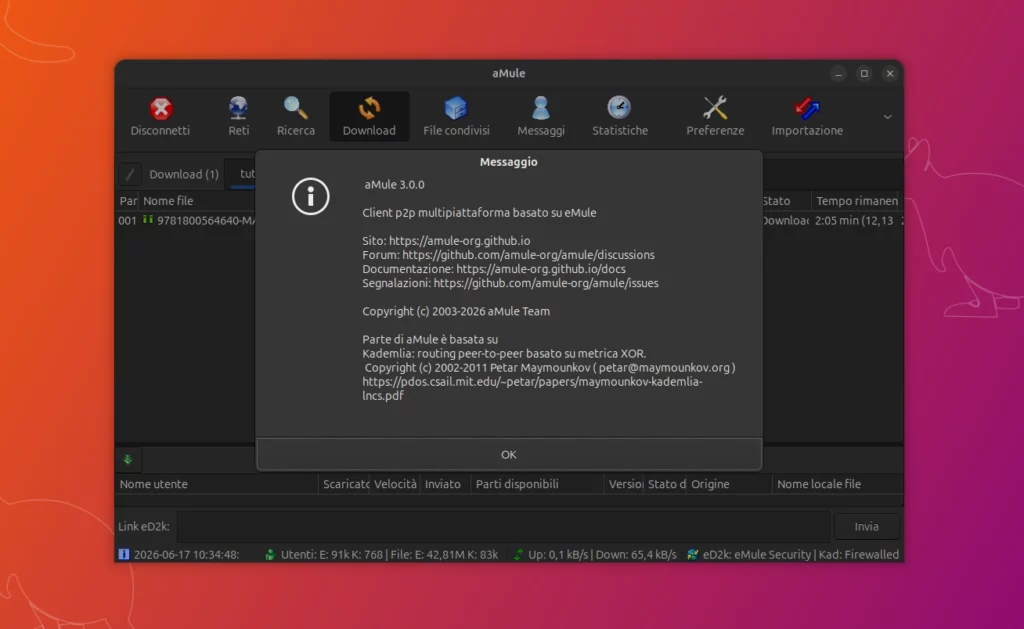The image size is (1024, 629).
Task: Click the 'Stato d' column header in the sources list
Action: (665, 484)
